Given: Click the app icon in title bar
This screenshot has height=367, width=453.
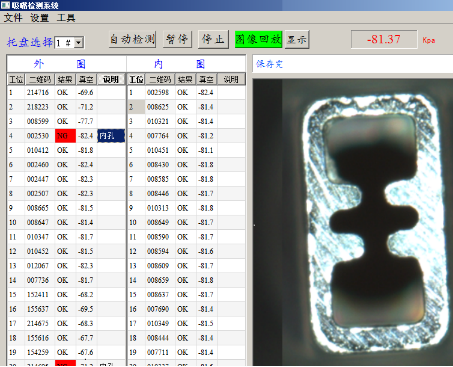Looking at the screenshot, I should (x=5, y=5).
